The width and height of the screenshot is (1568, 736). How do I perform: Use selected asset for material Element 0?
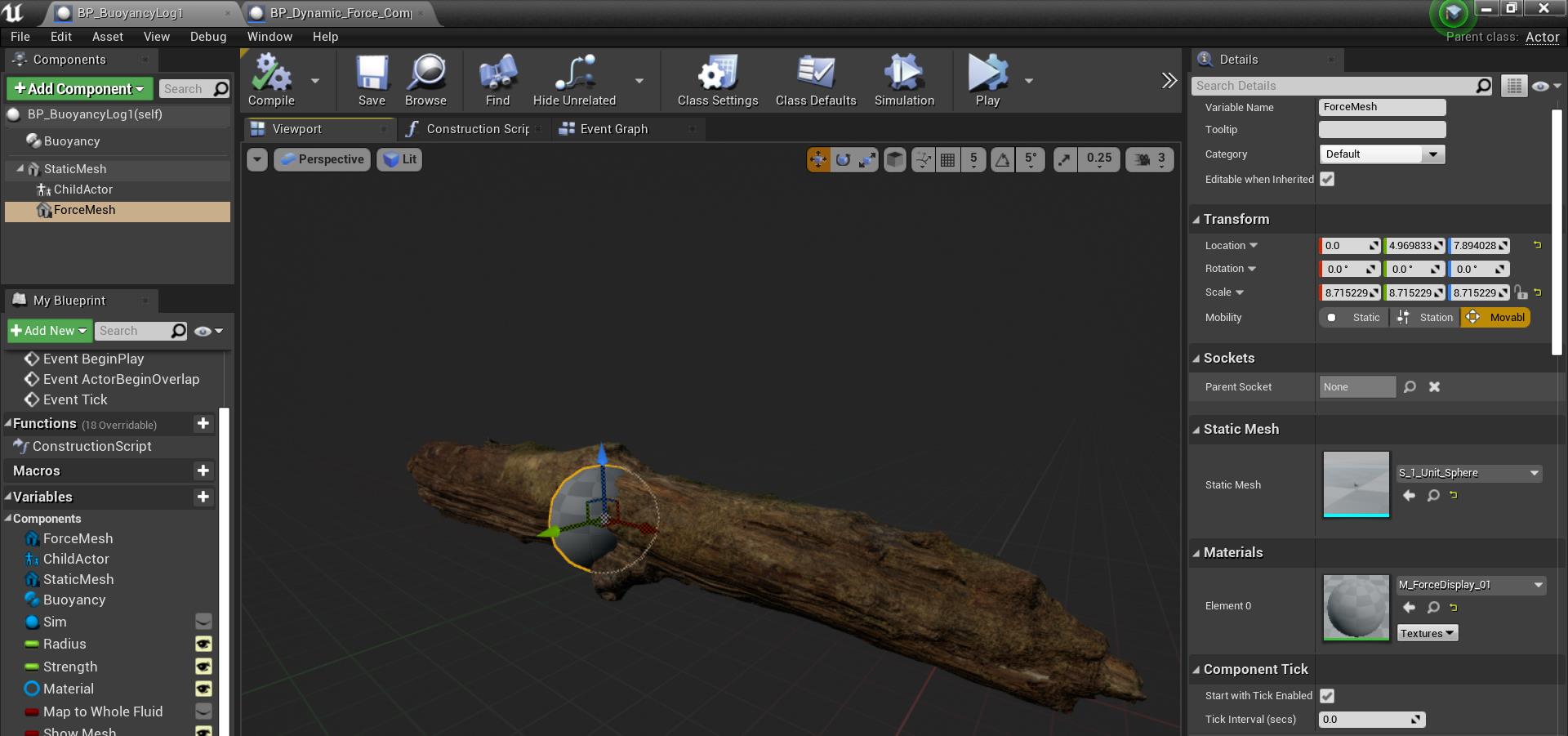(x=1409, y=608)
